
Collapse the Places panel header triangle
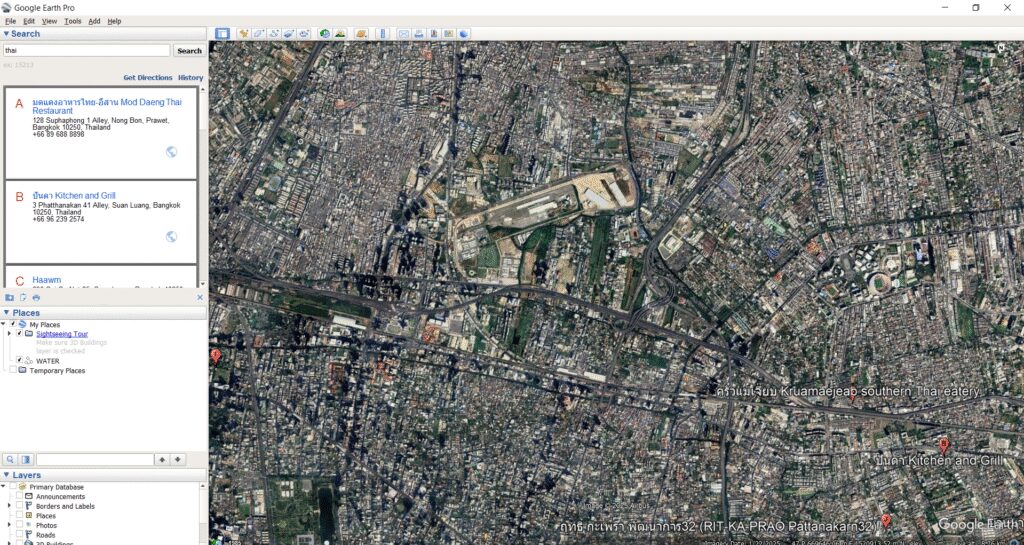coord(7,313)
